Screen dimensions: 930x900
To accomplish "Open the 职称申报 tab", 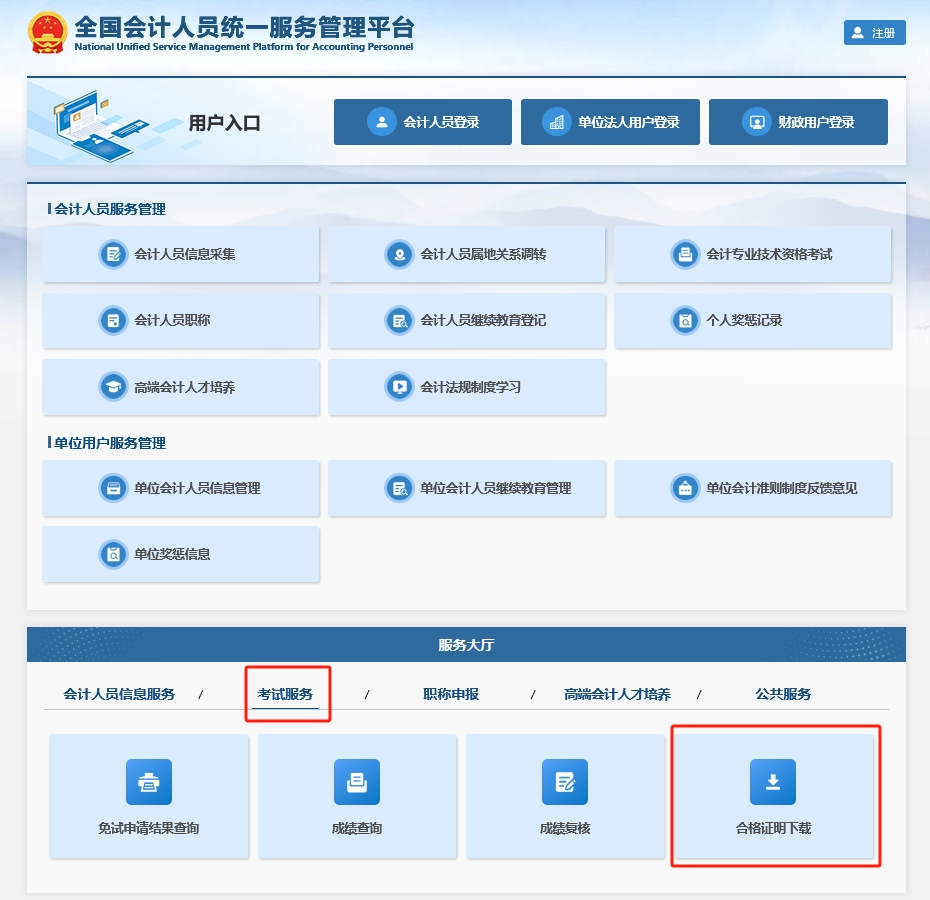I will point(451,694).
